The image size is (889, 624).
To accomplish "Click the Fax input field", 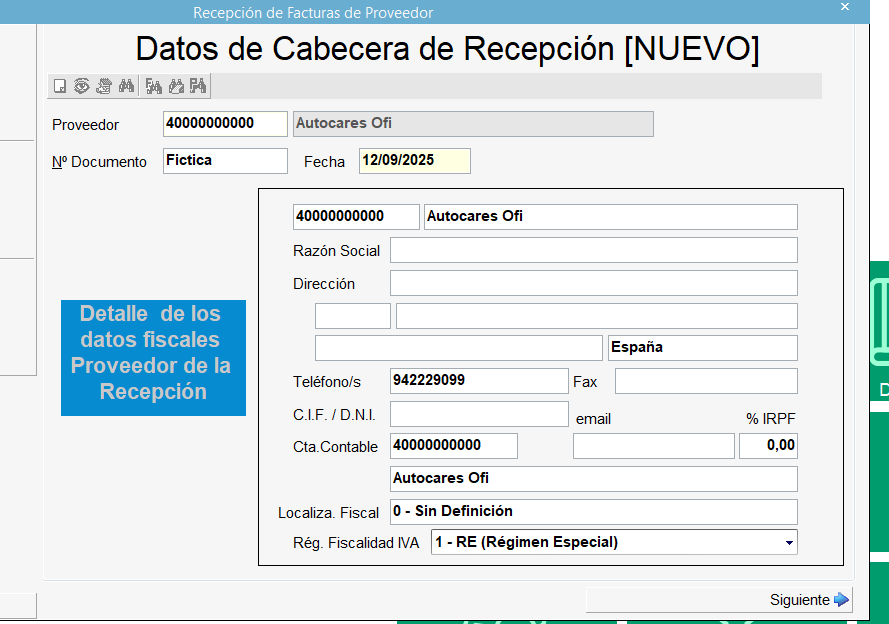I will (x=705, y=381).
